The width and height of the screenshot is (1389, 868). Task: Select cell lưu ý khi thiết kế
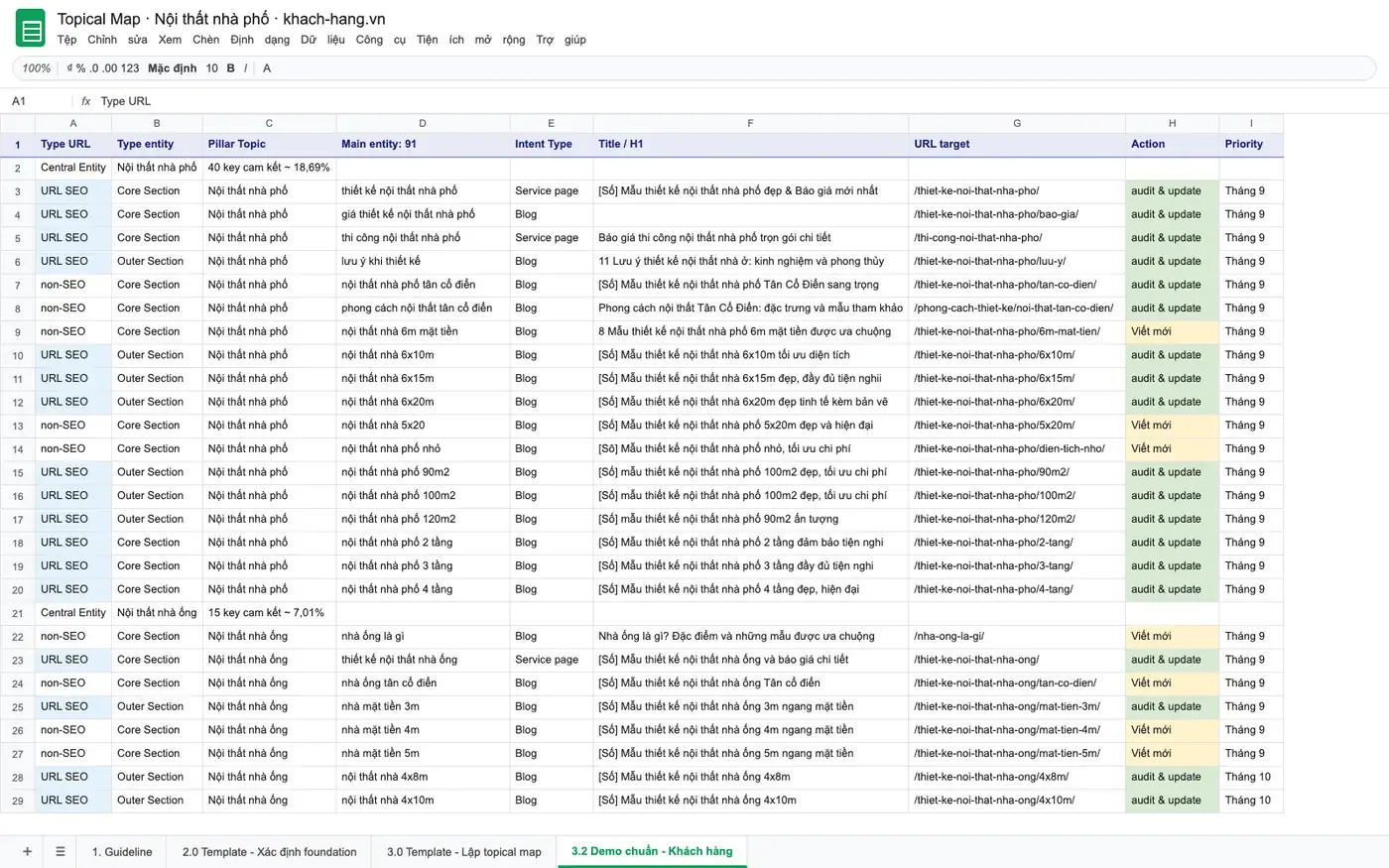point(423,261)
